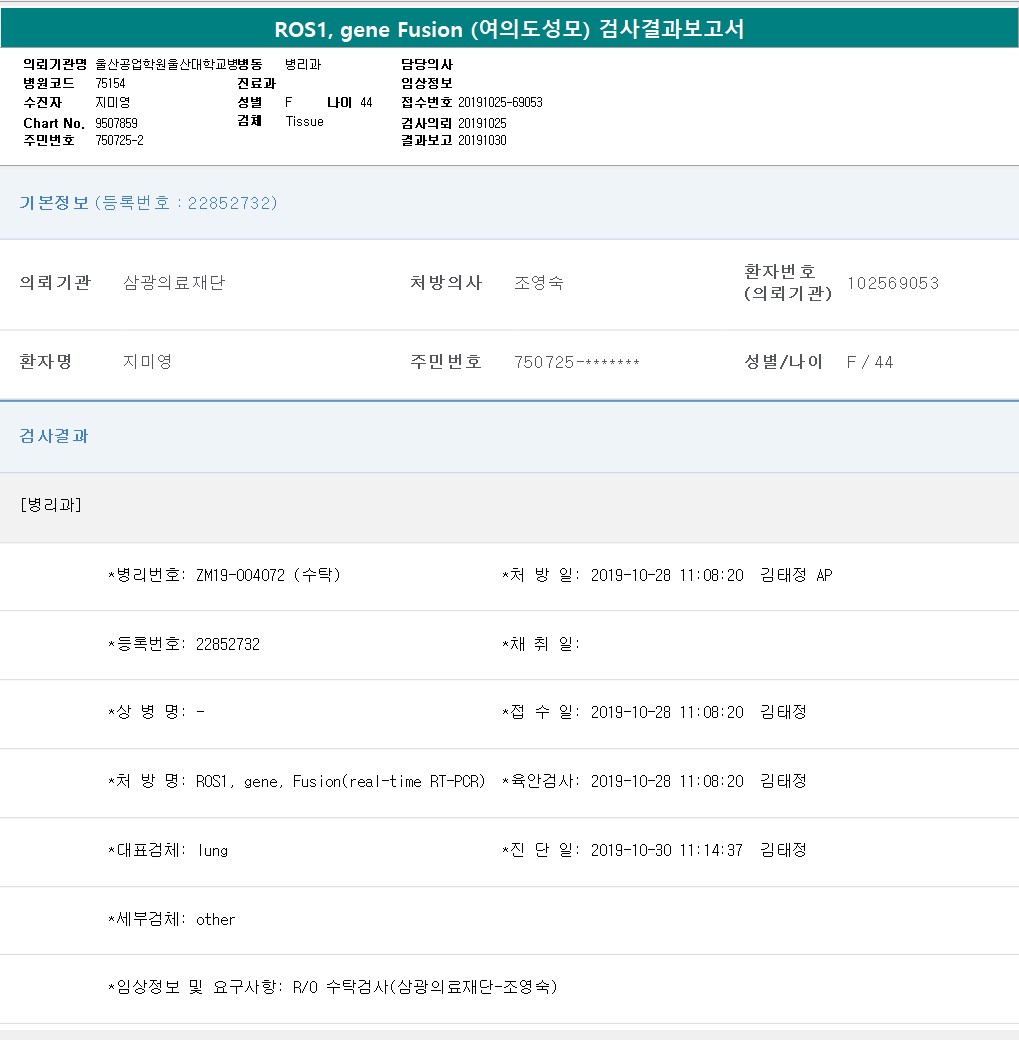The image size is (1019, 1040).
Task: Click the '*채 취 일:' label
Action: [541, 644]
